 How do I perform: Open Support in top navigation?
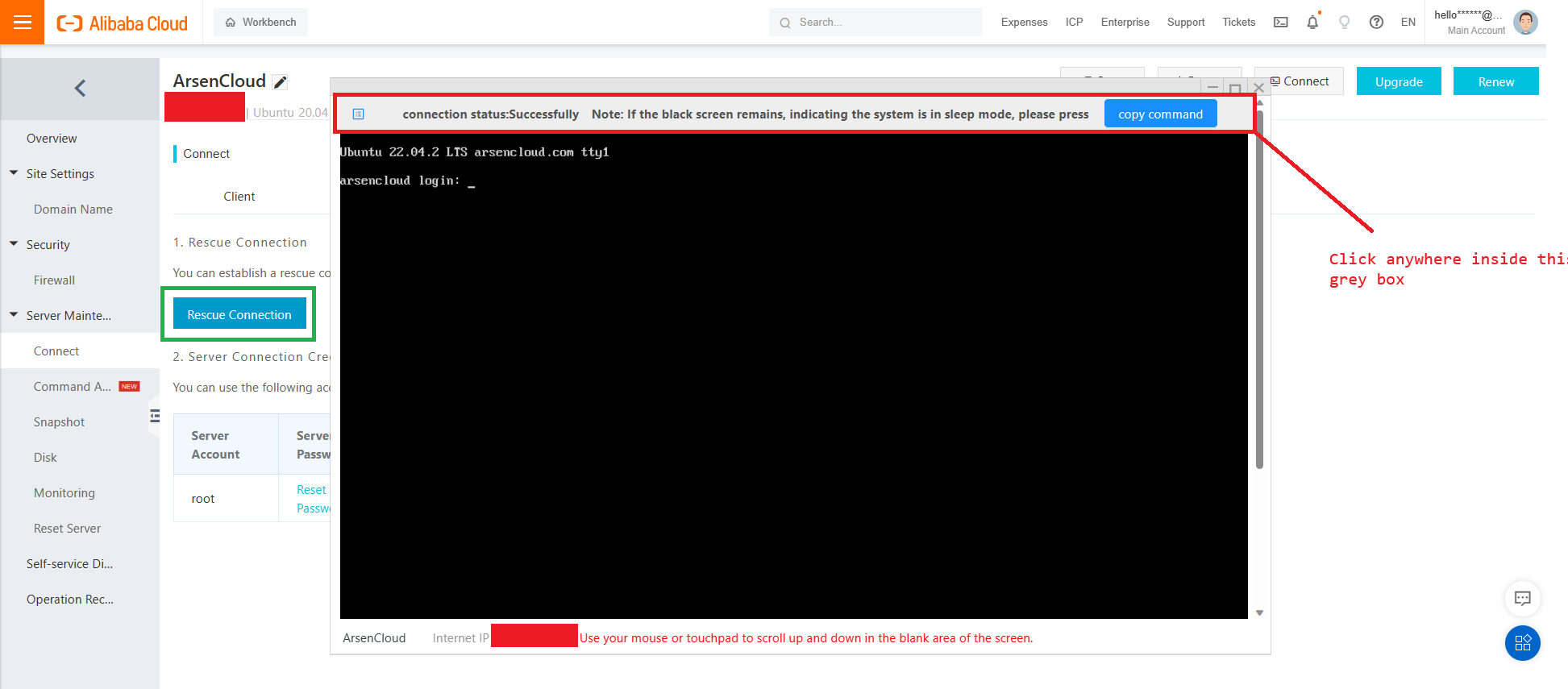1185,23
